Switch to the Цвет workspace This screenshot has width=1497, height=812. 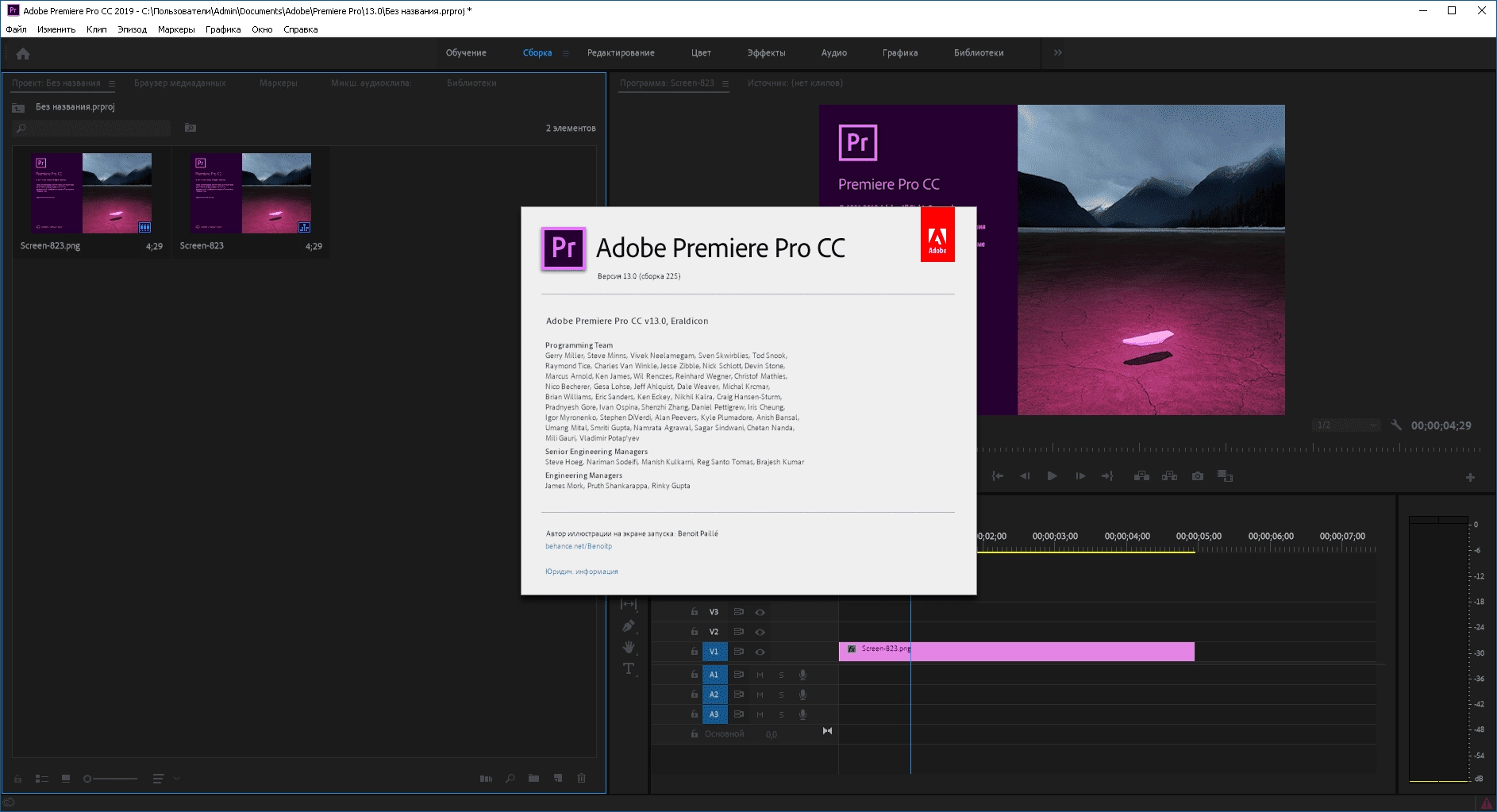[701, 53]
